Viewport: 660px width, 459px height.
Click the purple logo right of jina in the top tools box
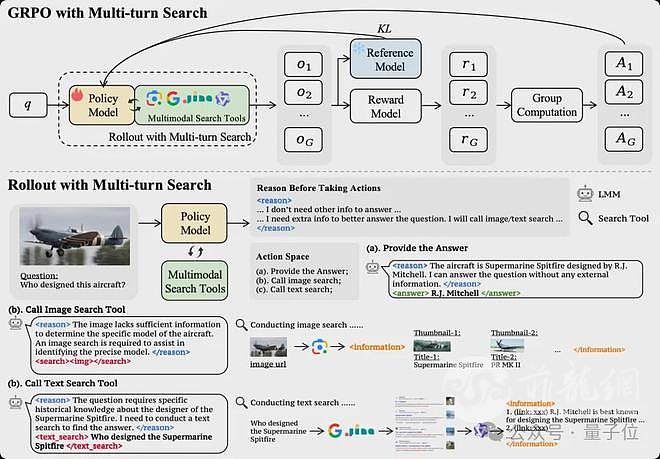pos(223,99)
